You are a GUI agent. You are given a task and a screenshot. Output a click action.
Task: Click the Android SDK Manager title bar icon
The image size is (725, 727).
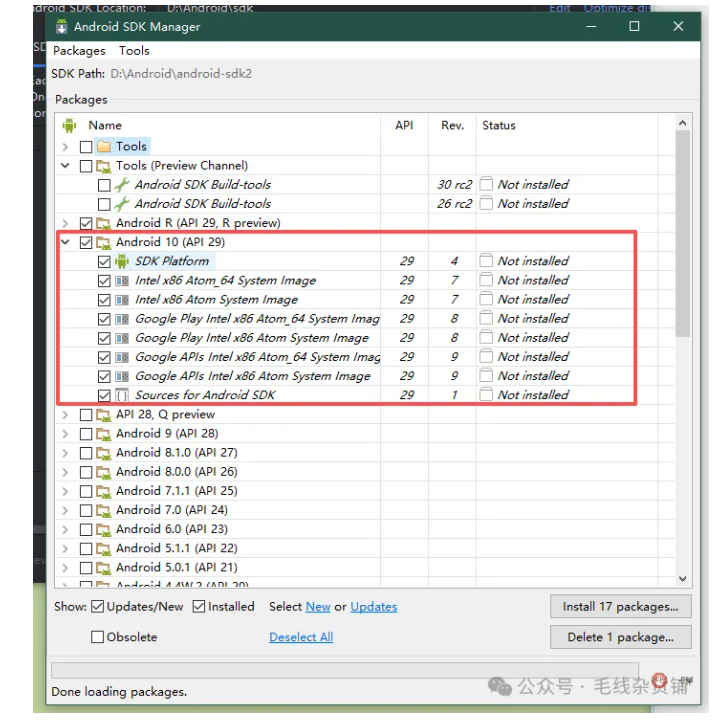62,26
